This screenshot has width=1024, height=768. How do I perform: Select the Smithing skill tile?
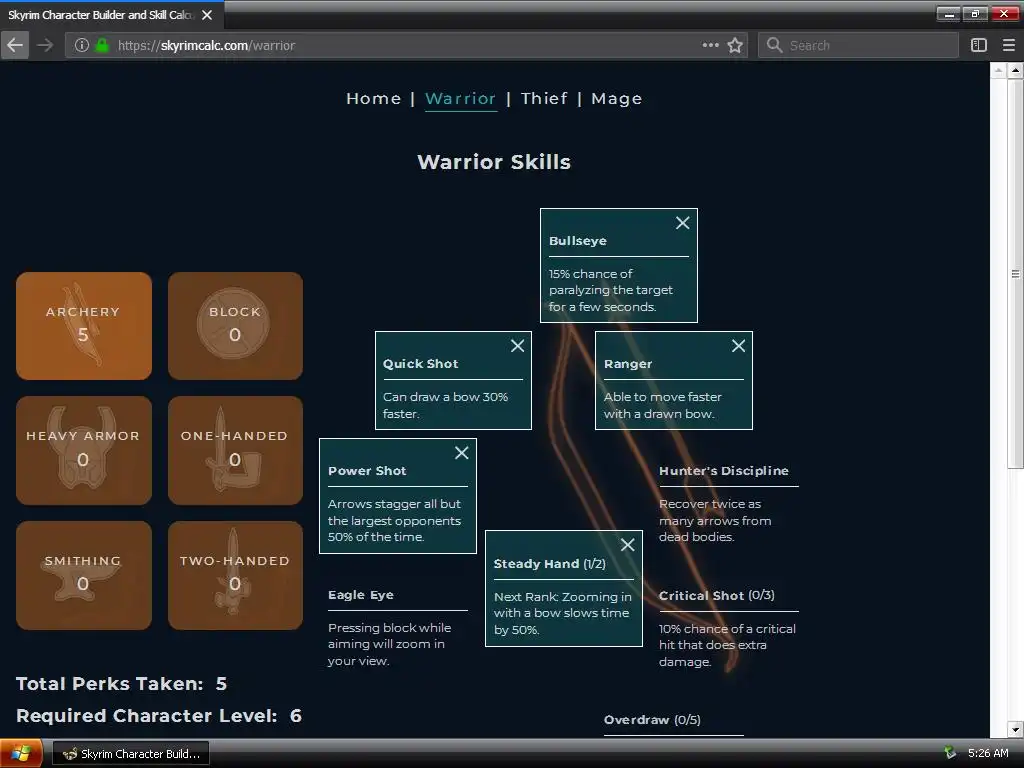pyautogui.click(x=84, y=575)
